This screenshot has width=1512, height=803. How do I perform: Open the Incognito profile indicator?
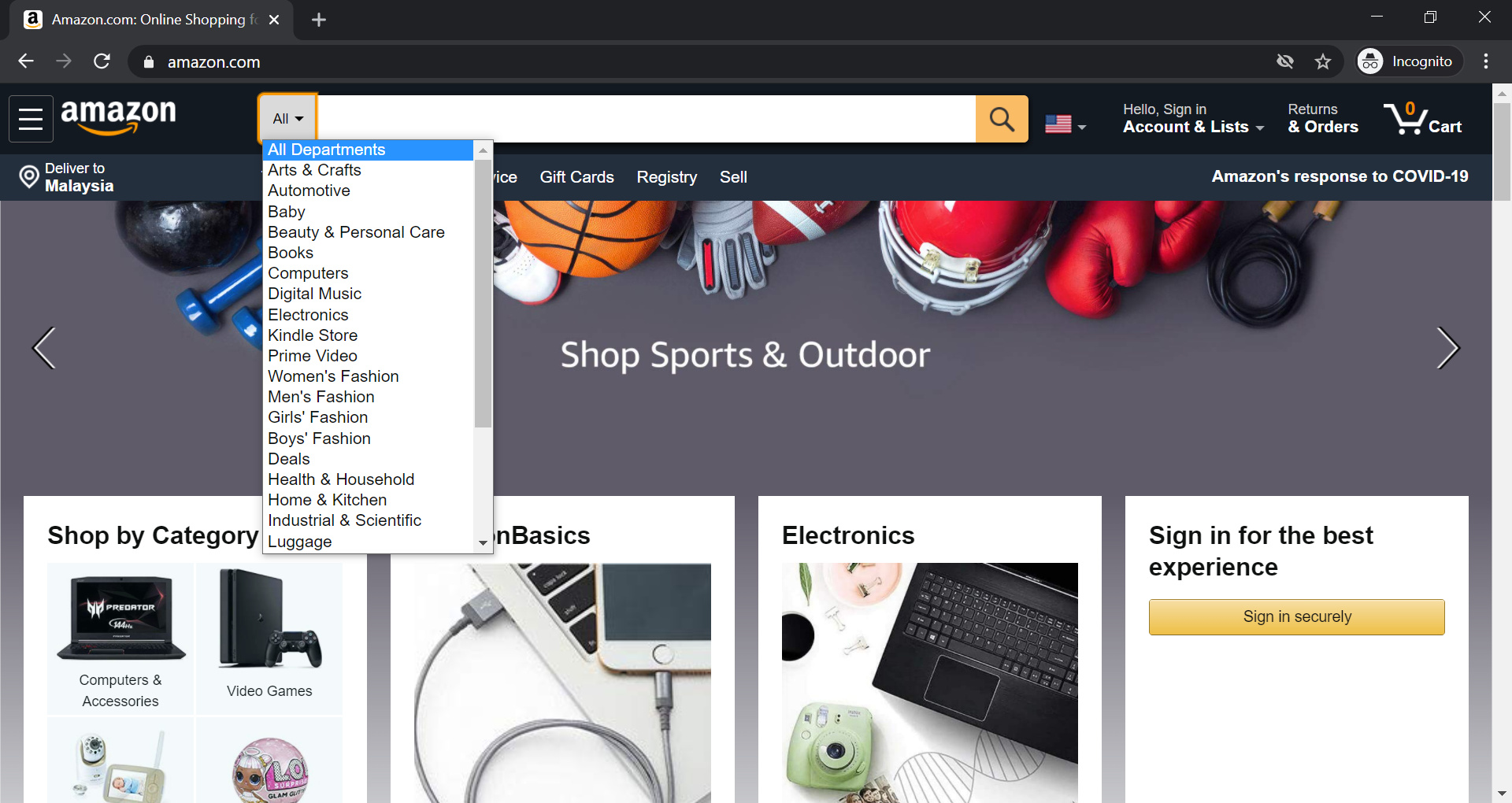point(1409,61)
